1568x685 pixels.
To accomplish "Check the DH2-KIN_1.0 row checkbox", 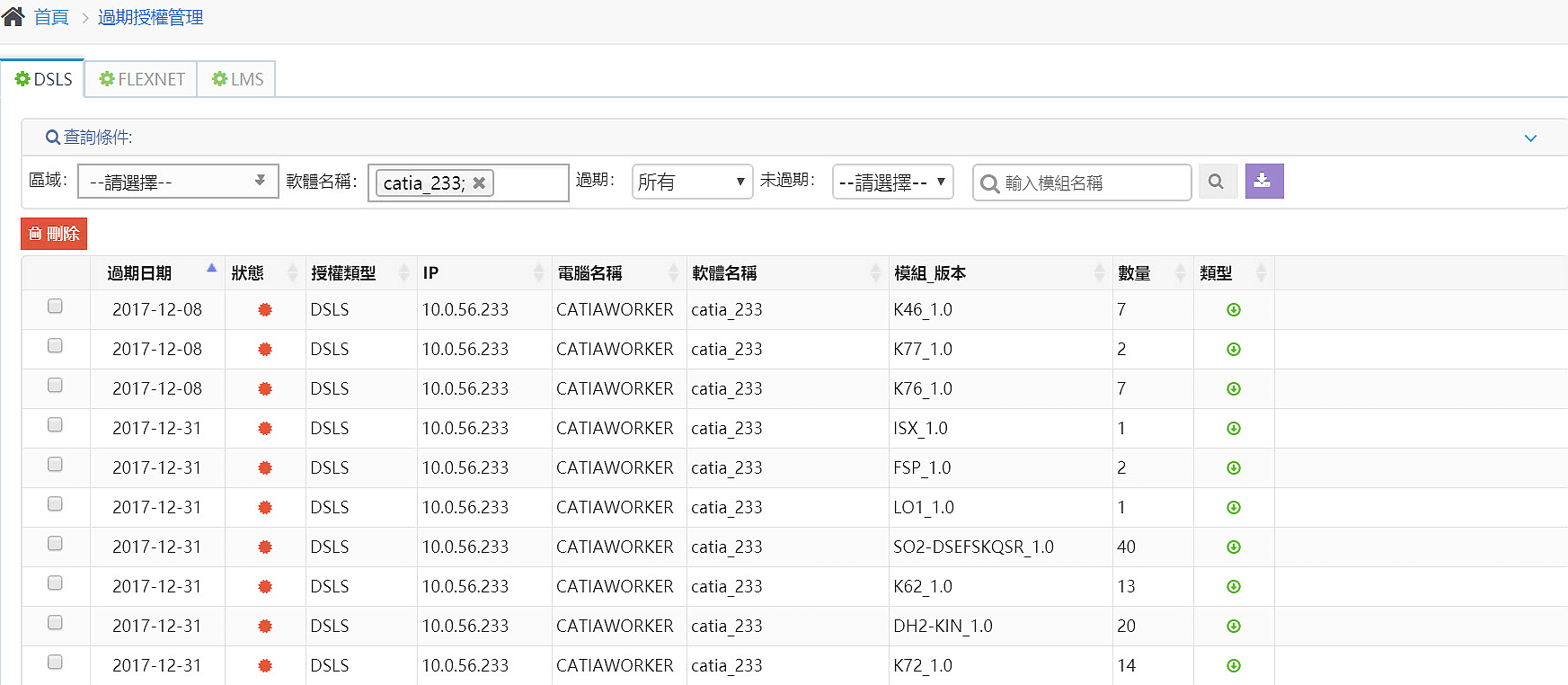I will point(55,623).
